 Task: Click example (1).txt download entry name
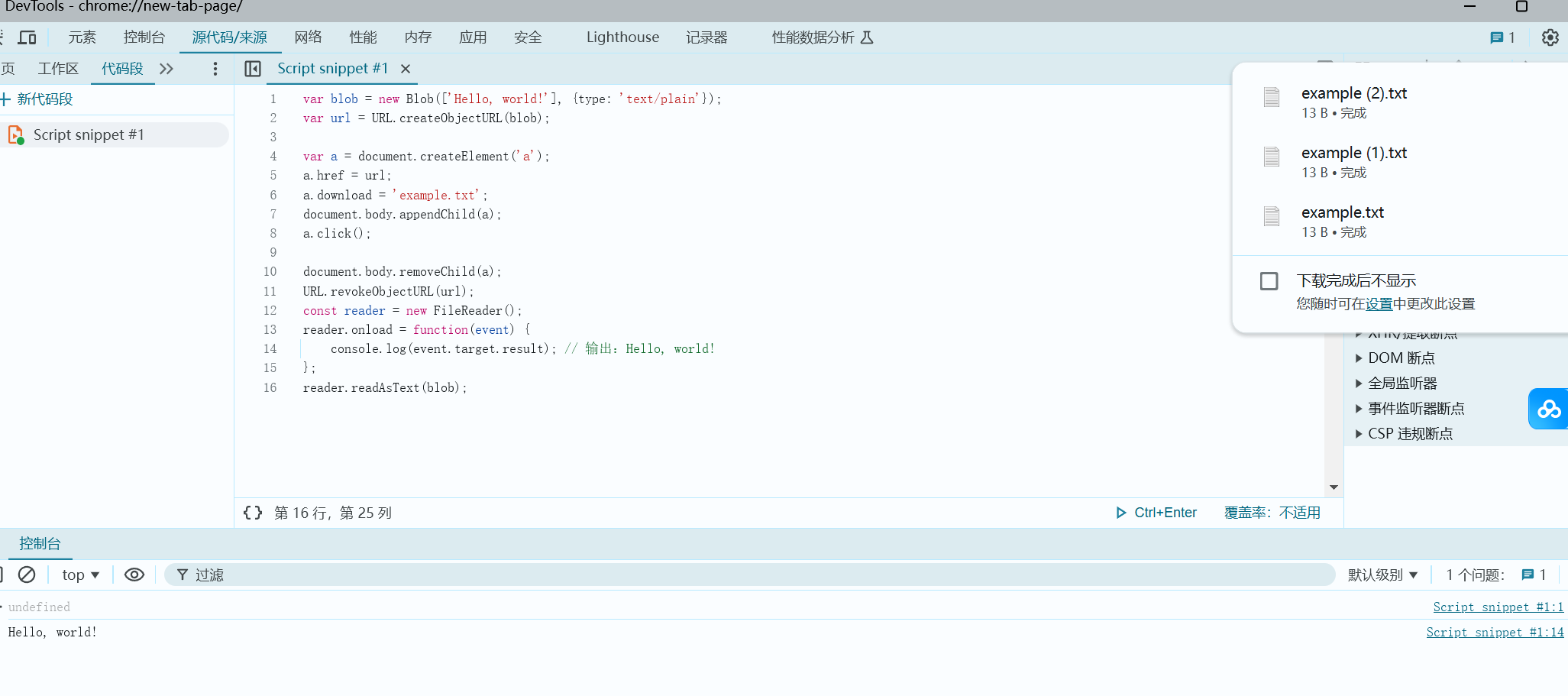pos(1354,153)
